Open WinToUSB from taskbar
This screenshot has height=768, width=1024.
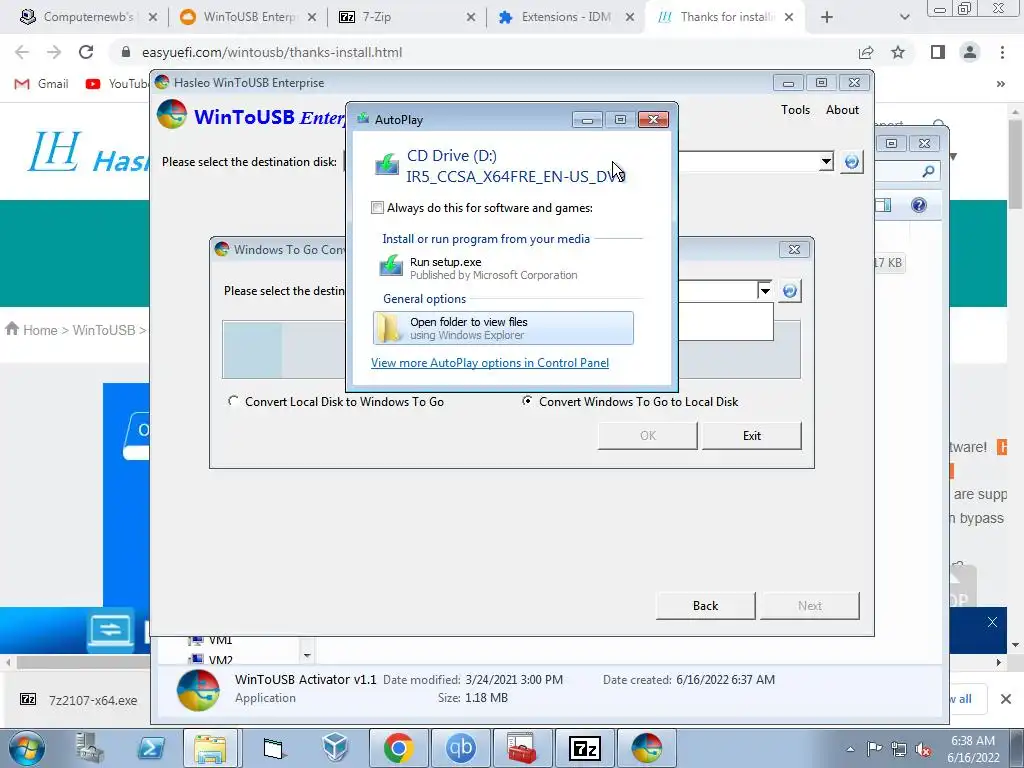pyautogui.click(x=647, y=748)
